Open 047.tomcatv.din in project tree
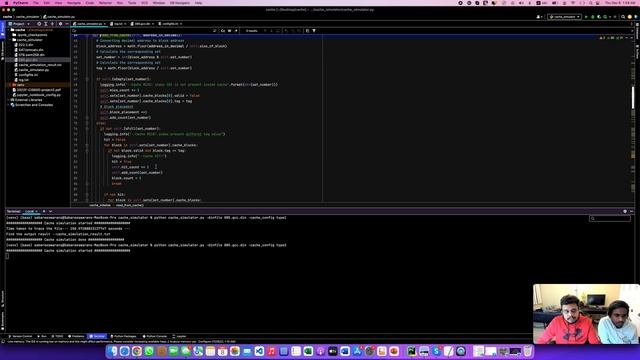640x360 pixels. coord(31,50)
